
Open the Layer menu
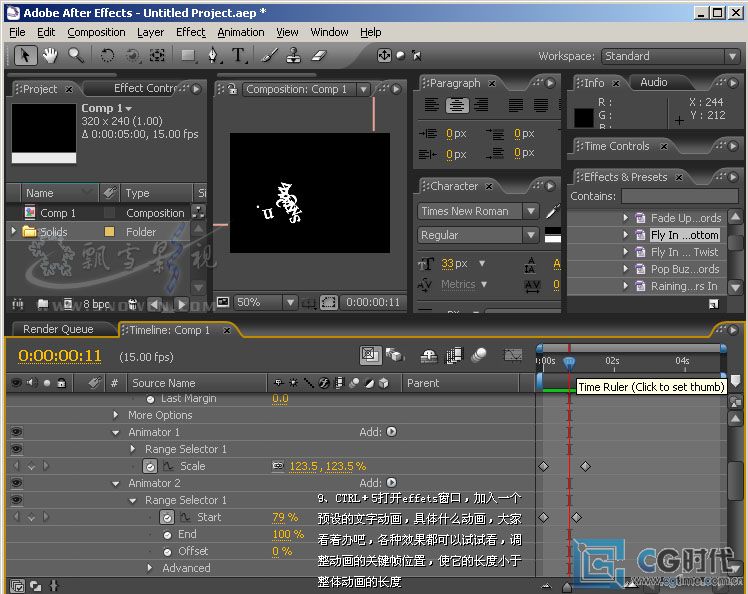click(150, 32)
